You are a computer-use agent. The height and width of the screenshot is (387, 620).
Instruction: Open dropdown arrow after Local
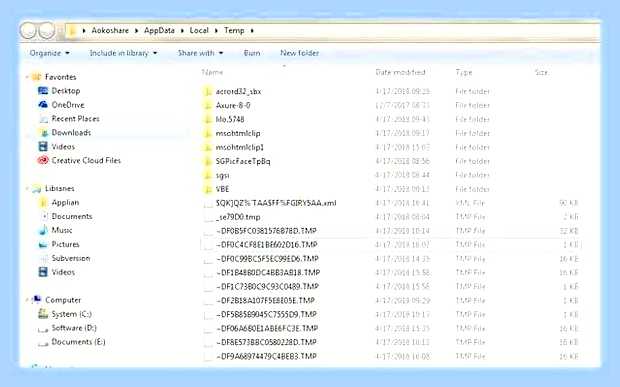click(x=216, y=30)
